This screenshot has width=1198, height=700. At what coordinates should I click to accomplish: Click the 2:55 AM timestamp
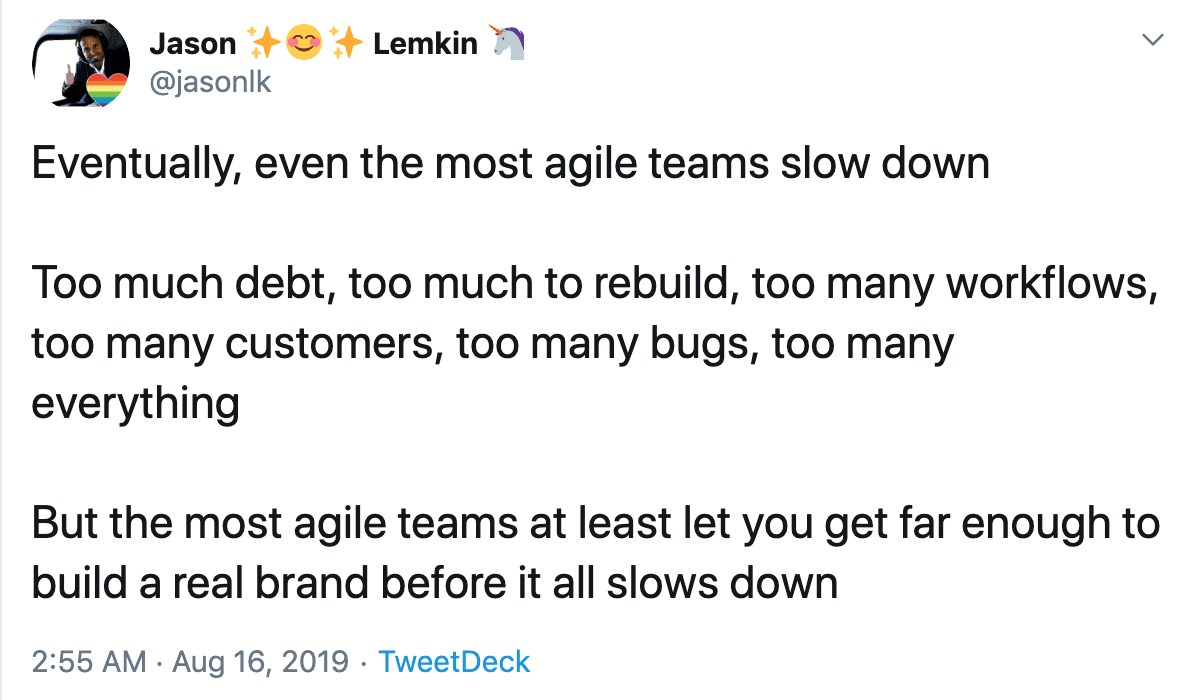[x=89, y=661]
